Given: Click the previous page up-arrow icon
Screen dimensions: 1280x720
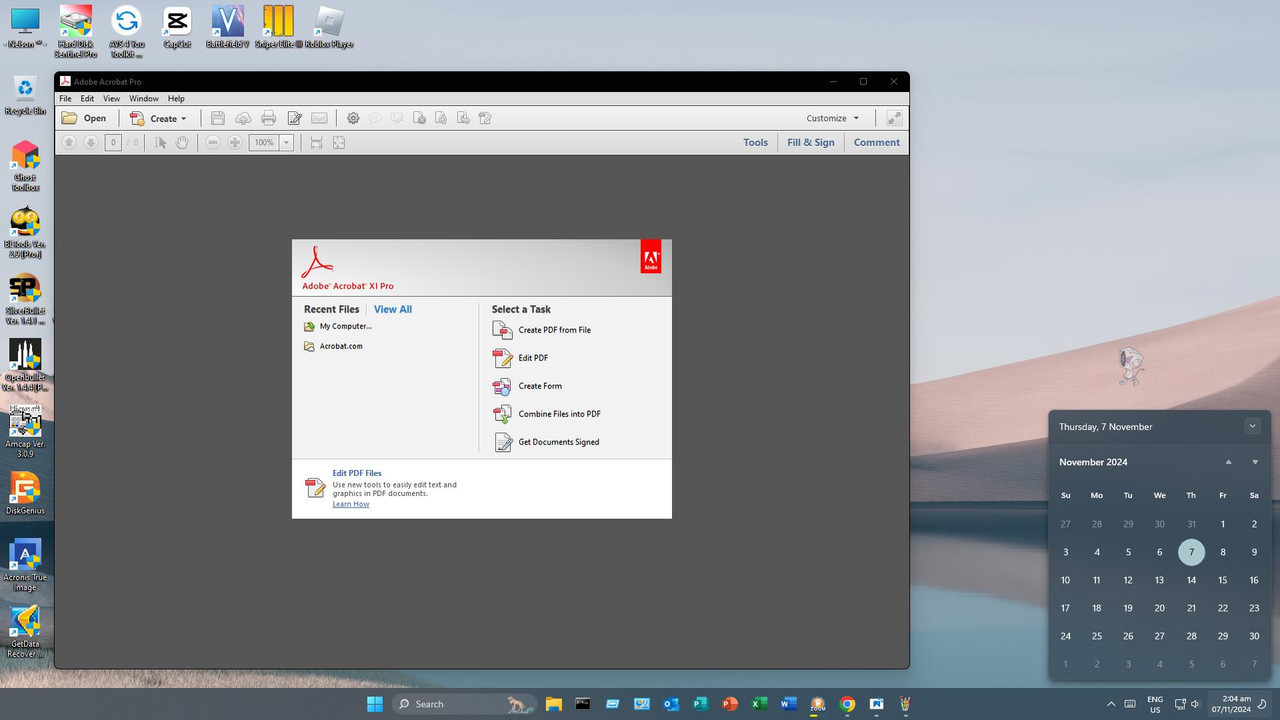Looking at the screenshot, I should pyautogui.click(x=69, y=143).
